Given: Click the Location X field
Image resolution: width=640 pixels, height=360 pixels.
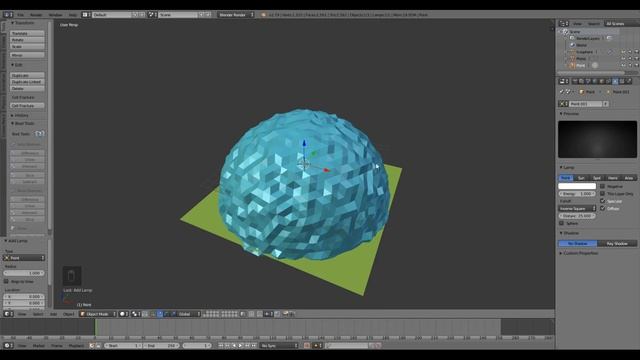Looking at the screenshot, I should coord(24,297).
